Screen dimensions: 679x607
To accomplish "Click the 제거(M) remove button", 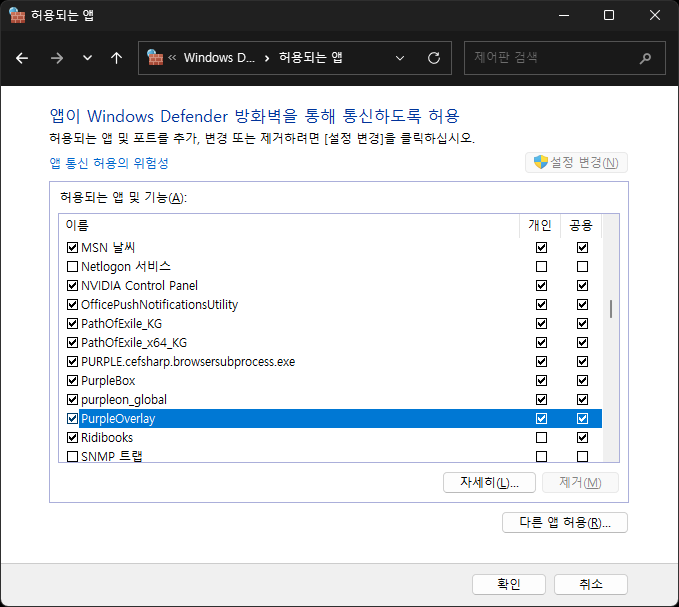I will pos(580,482).
